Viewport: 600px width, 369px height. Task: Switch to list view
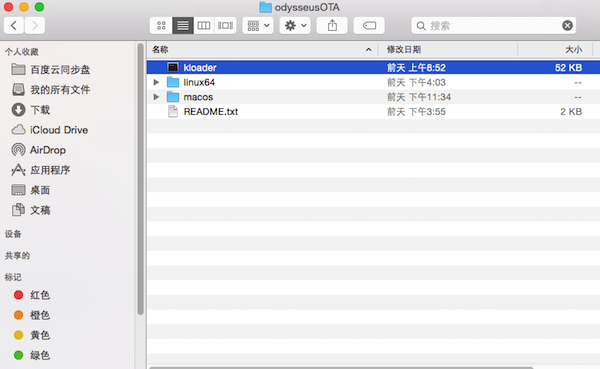[x=183, y=26]
